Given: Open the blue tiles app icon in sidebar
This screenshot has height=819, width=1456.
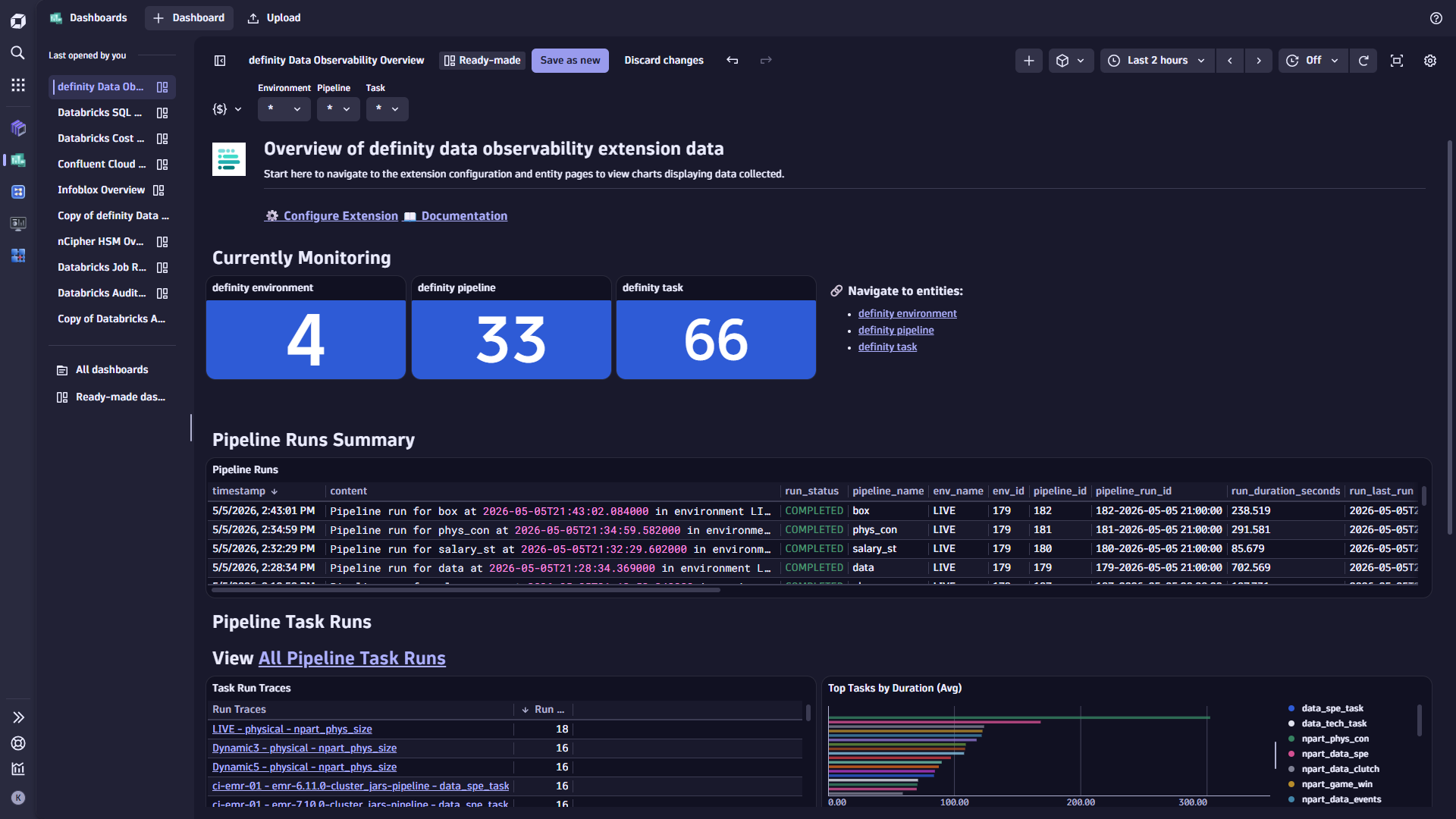Looking at the screenshot, I should pyautogui.click(x=18, y=256).
